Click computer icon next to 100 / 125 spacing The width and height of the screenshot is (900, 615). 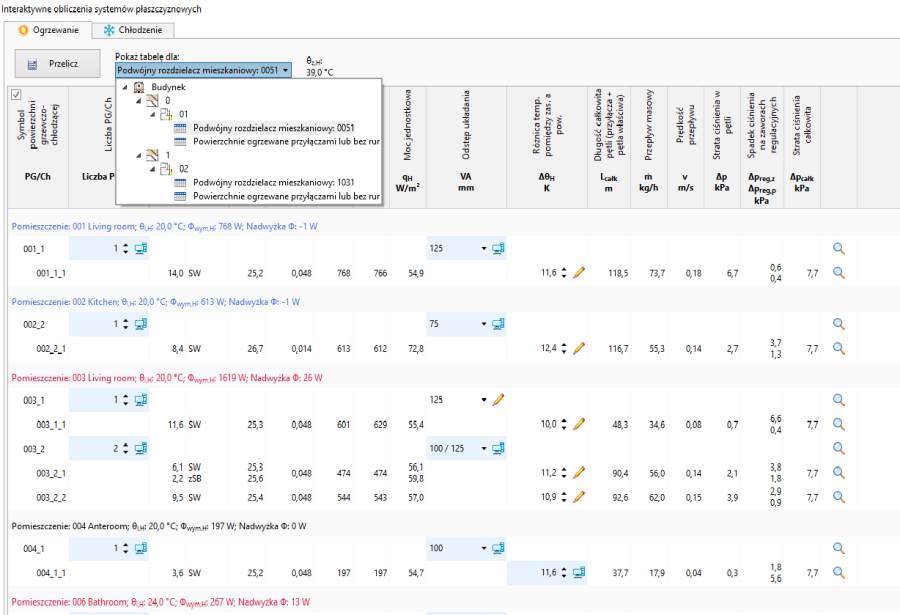point(498,448)
